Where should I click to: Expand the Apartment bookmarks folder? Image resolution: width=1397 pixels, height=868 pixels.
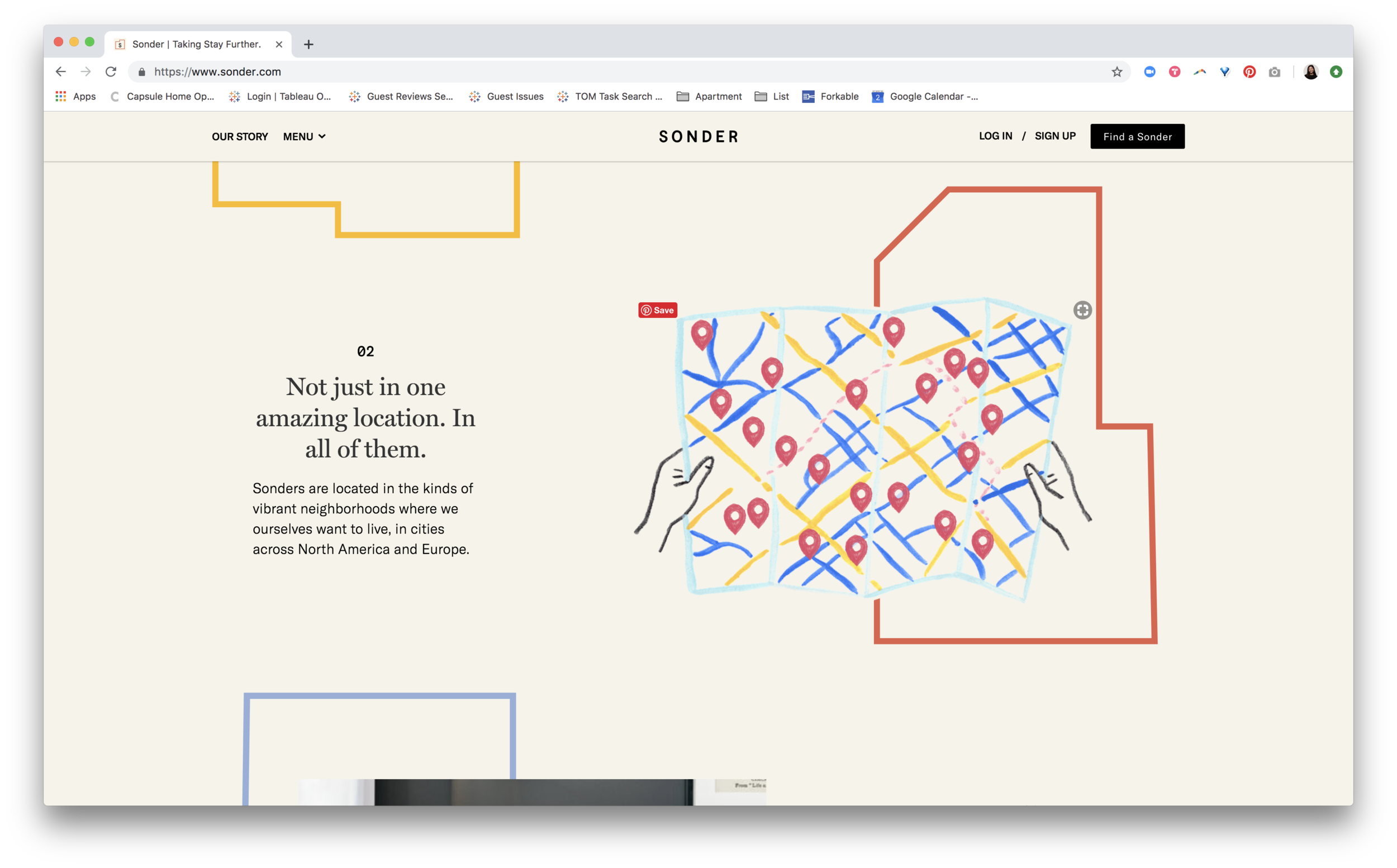(709, 97)
